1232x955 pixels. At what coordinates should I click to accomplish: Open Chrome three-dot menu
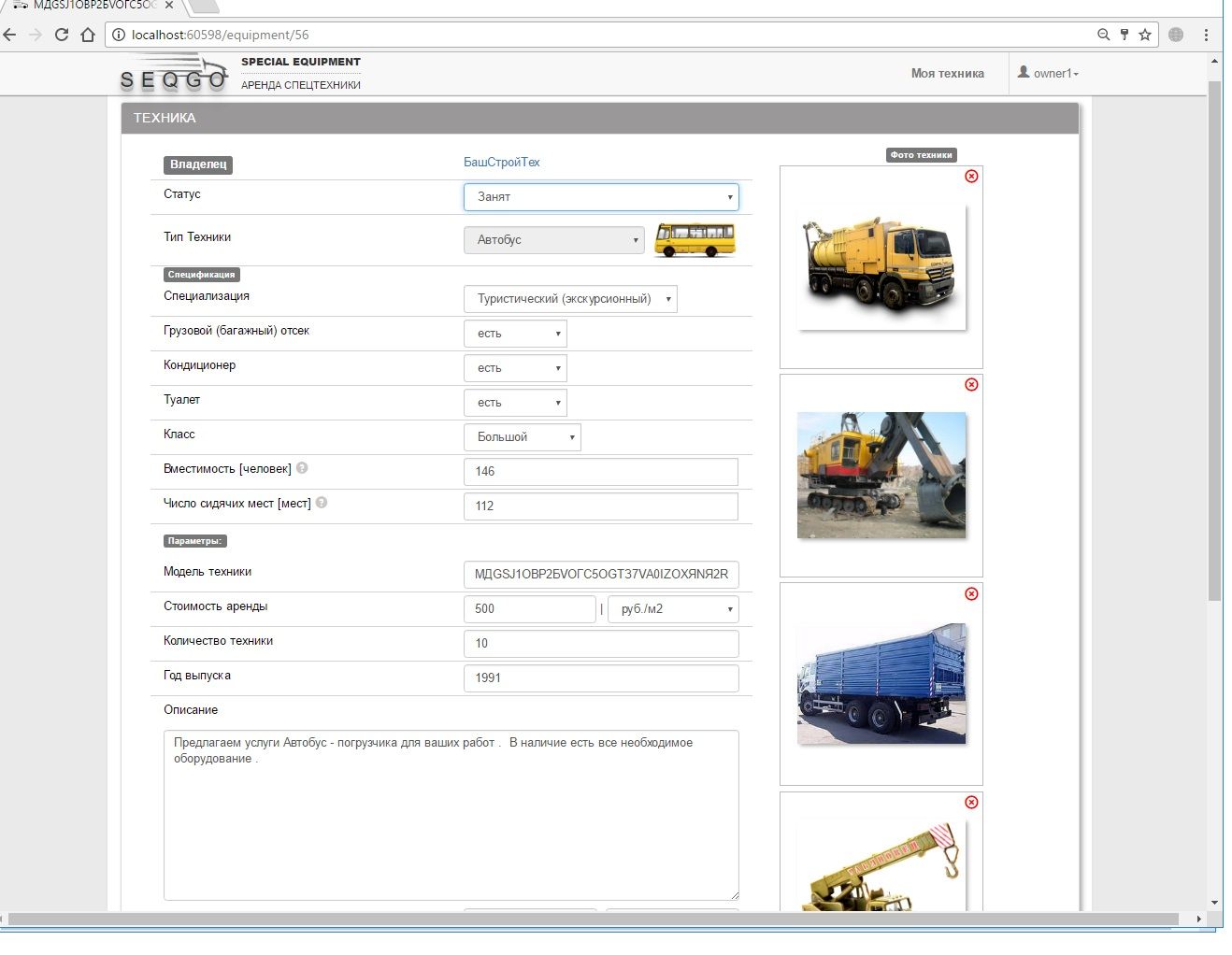(1206, 35)
